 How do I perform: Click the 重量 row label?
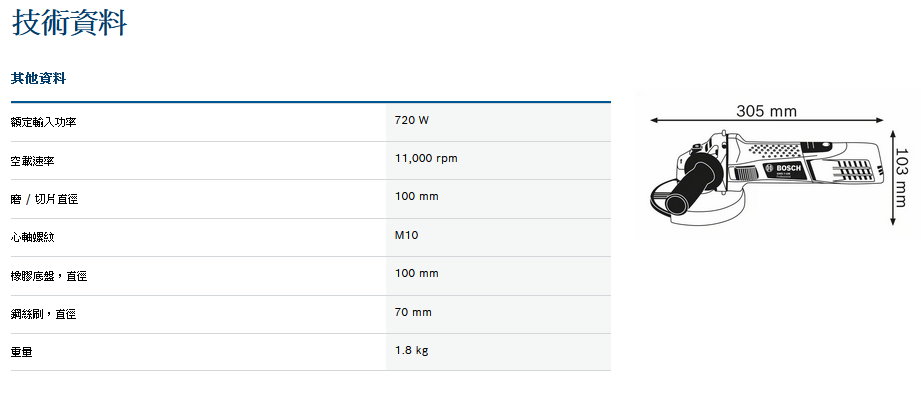(22, 352)
